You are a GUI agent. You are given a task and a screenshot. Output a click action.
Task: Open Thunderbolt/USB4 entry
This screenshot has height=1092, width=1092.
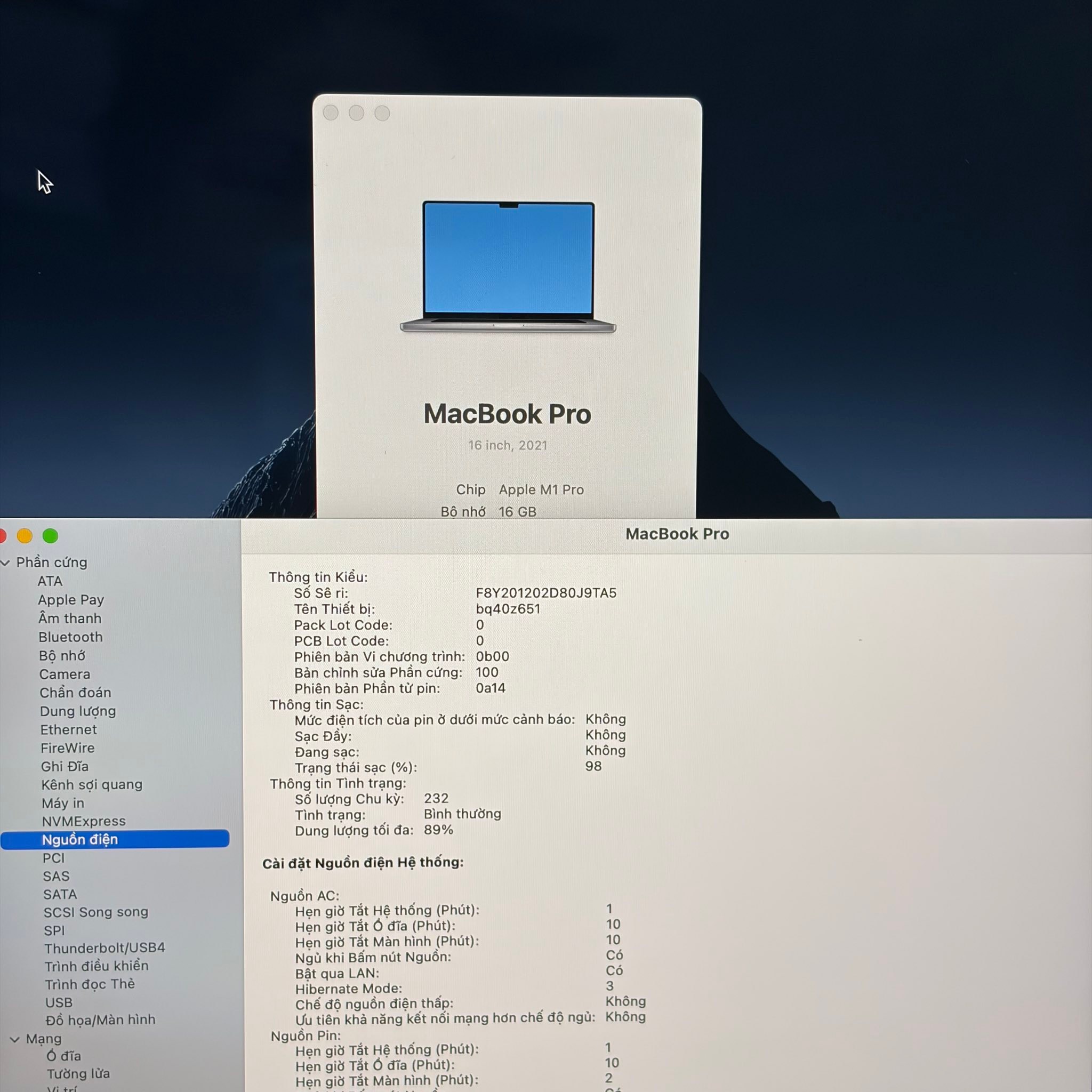click(105, 948)
